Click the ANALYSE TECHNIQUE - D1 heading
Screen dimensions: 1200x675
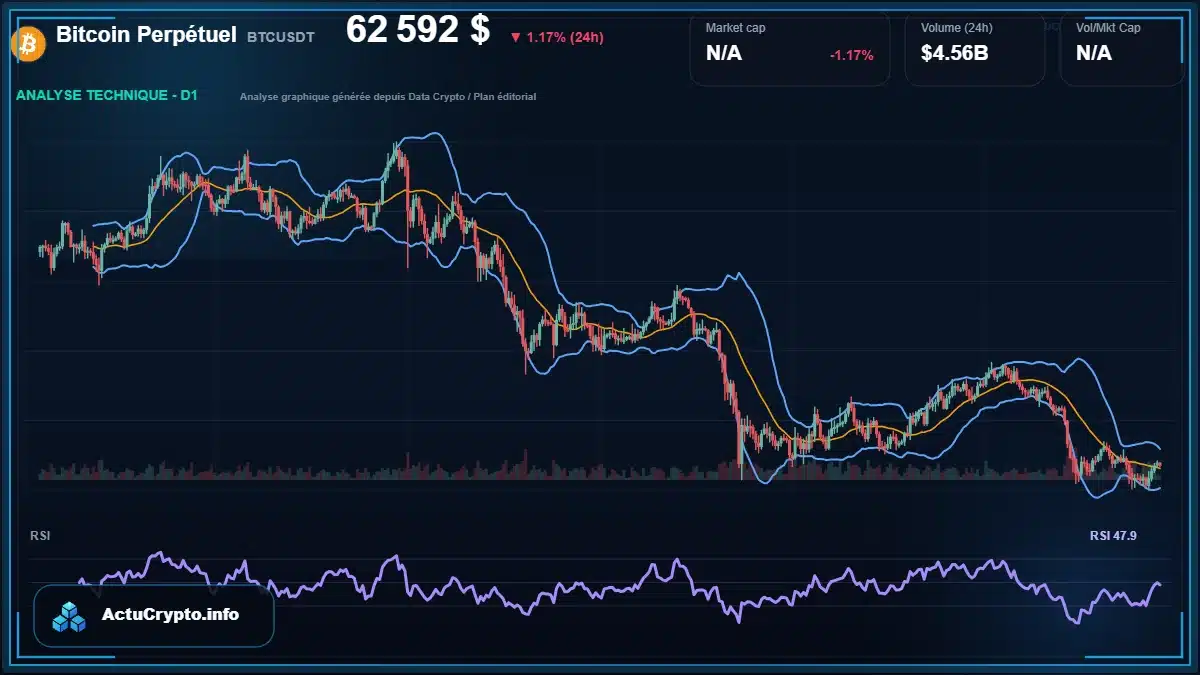[x=107, y=96]
